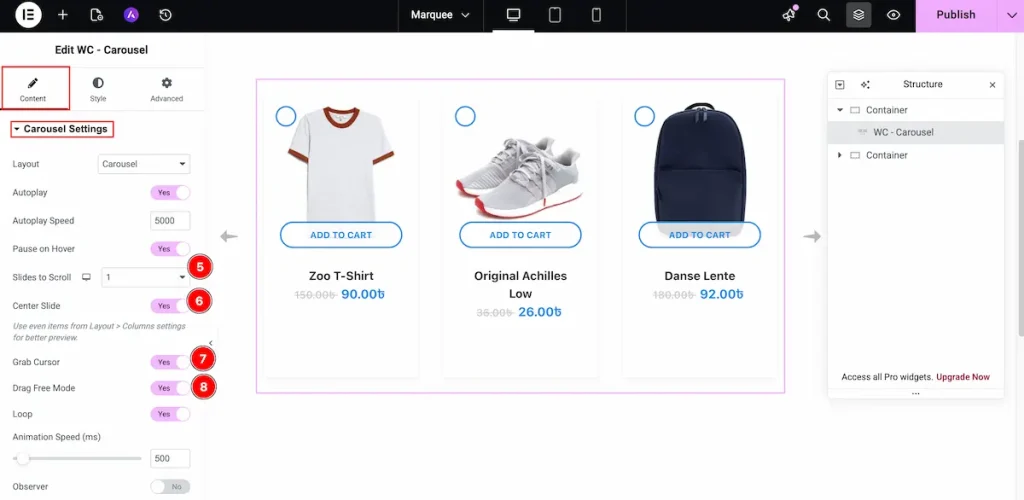The width and height of the screenshot is (1024, 500).
Task: Open the Layout dropdown
Action: point(144,164)
